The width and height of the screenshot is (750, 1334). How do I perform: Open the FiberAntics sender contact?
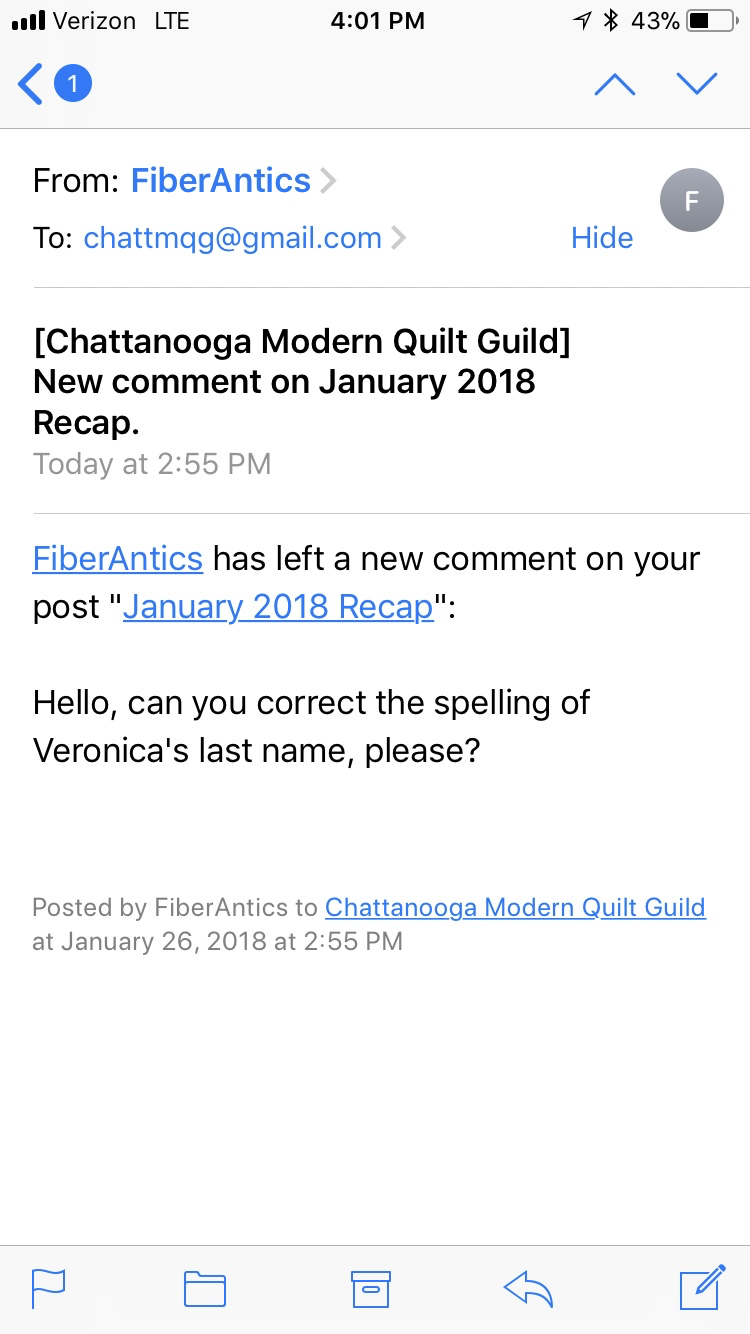pyautogui.click(x=221, y=181)
